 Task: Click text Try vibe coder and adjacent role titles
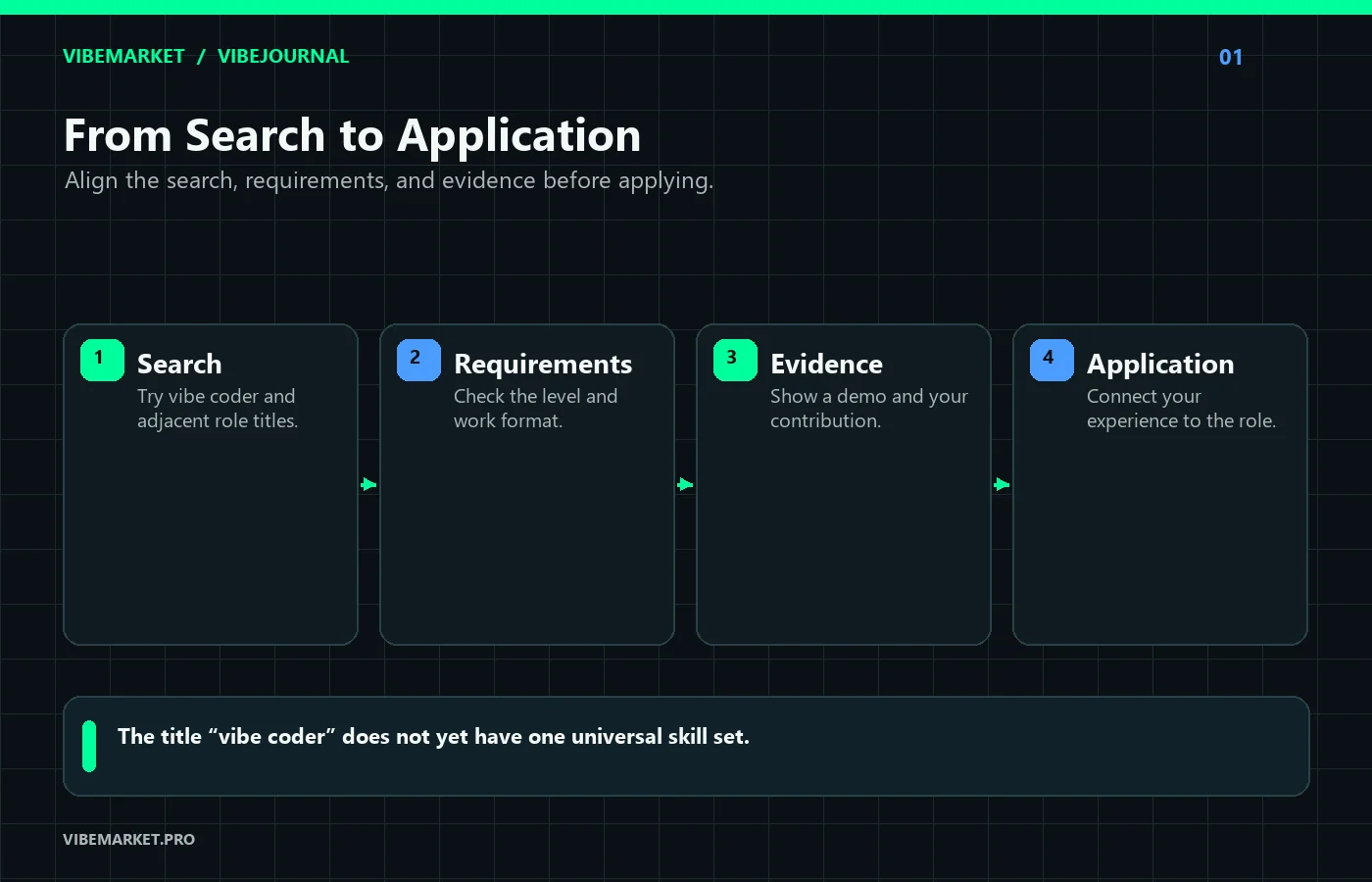[x=218, y=409]
